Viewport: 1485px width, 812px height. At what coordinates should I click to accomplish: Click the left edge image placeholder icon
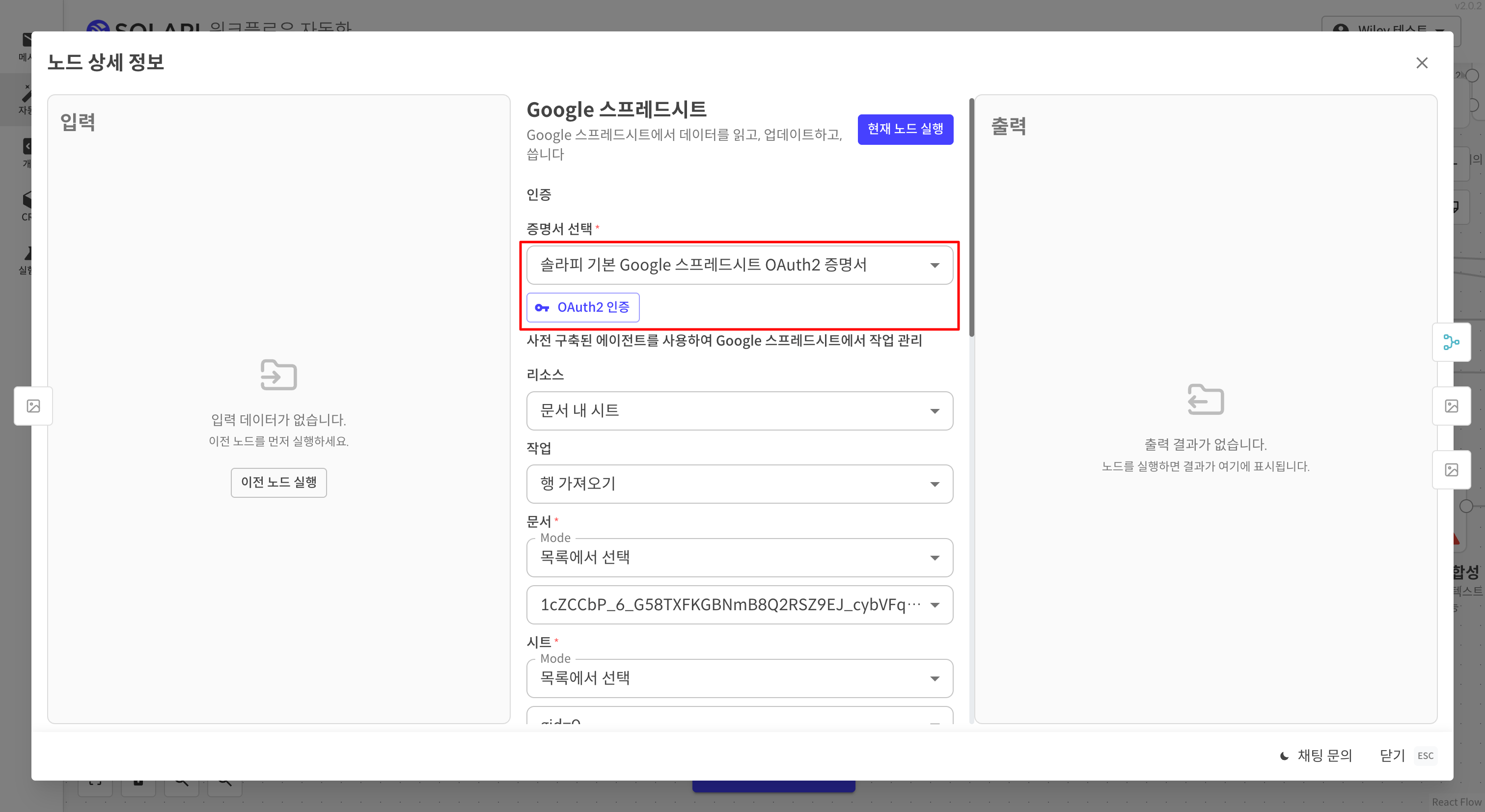(33, 406)
